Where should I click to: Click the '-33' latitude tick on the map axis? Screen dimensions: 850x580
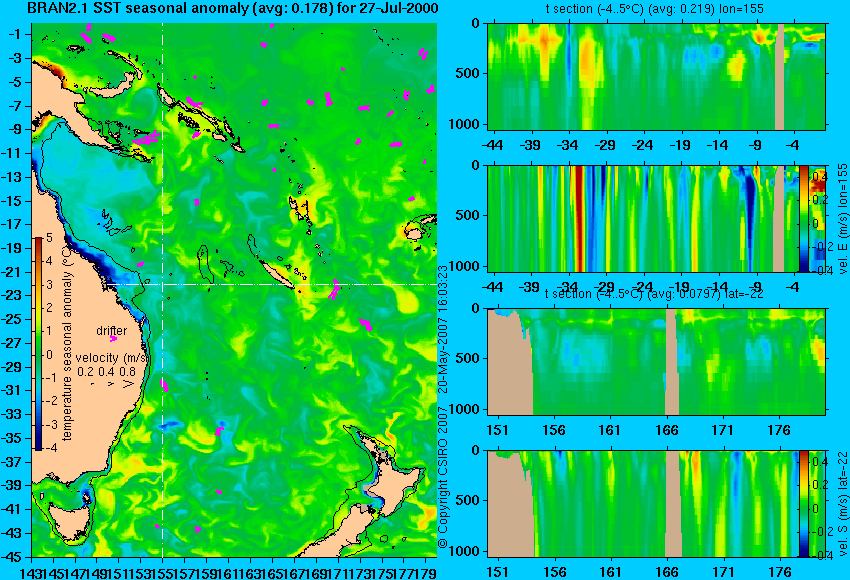pos(12,415)
